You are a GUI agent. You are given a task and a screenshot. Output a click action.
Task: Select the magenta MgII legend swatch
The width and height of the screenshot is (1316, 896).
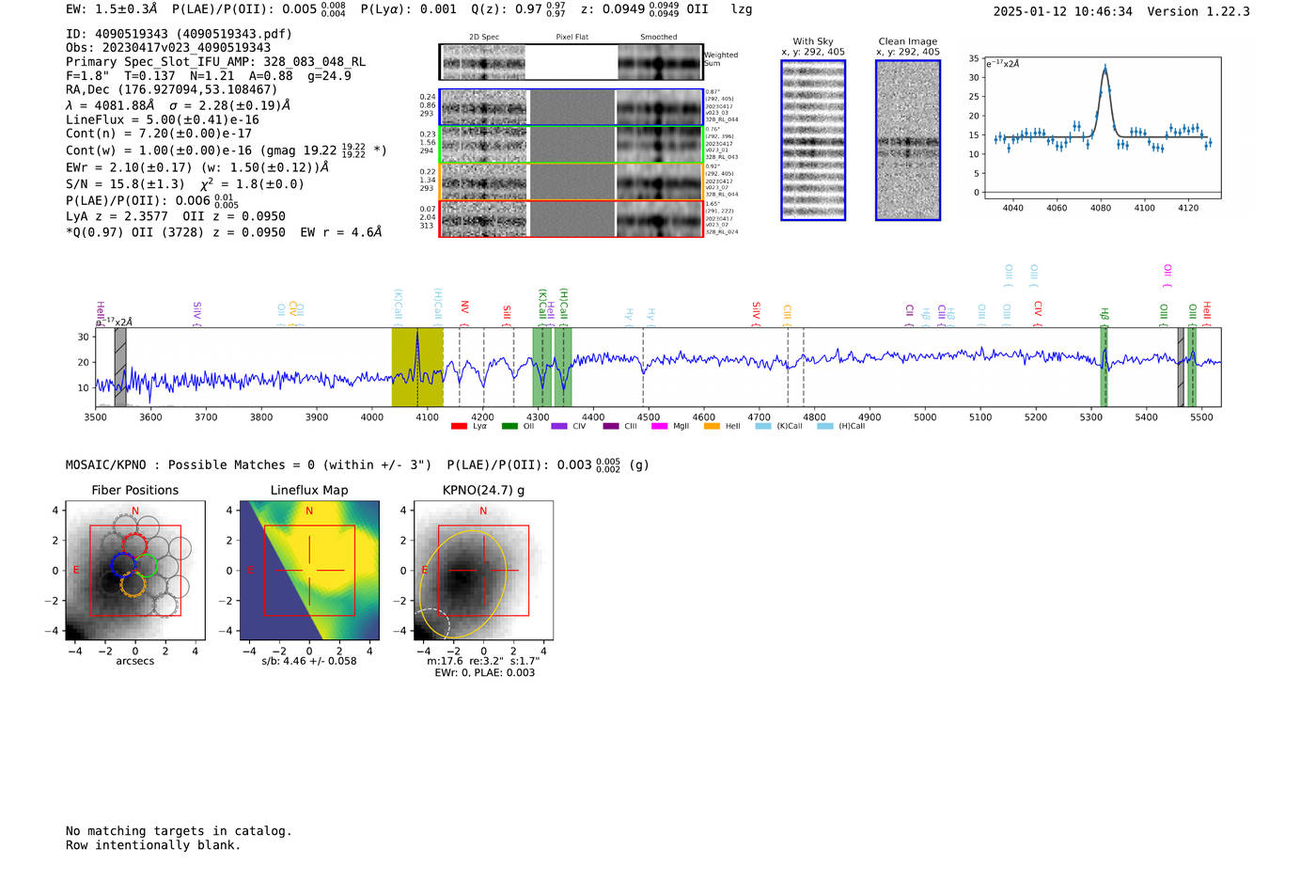pyautogui.click(x=659, y=427)
